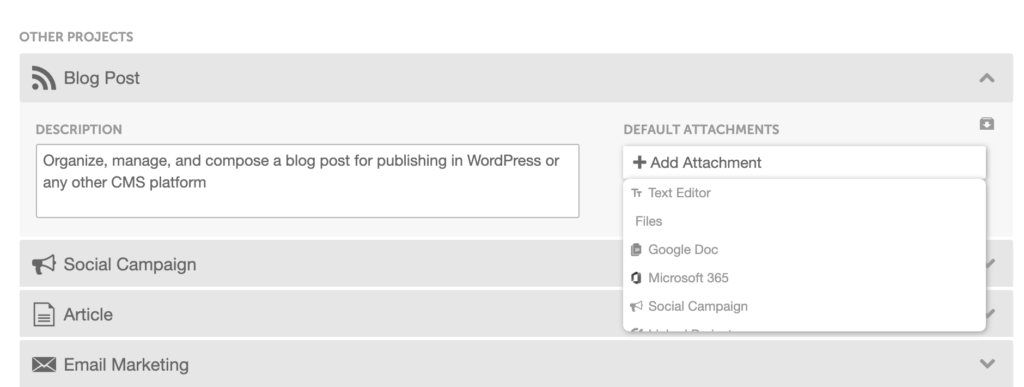Expand the Social Campaign project row
This screenshot has width=1024, height=387.
tap(516, 264)
